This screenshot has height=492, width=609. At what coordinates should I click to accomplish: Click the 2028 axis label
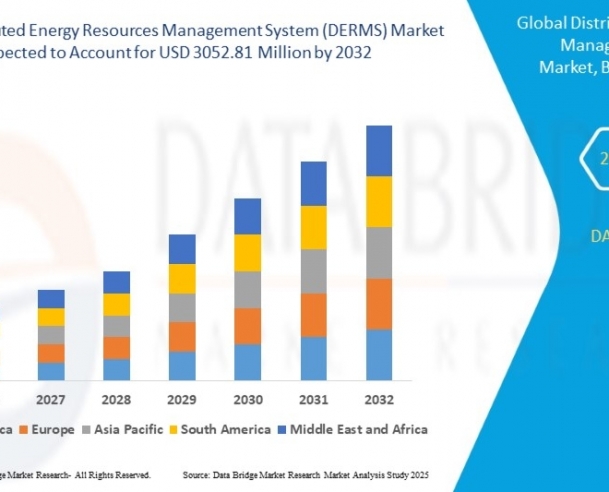pos(116,400)
